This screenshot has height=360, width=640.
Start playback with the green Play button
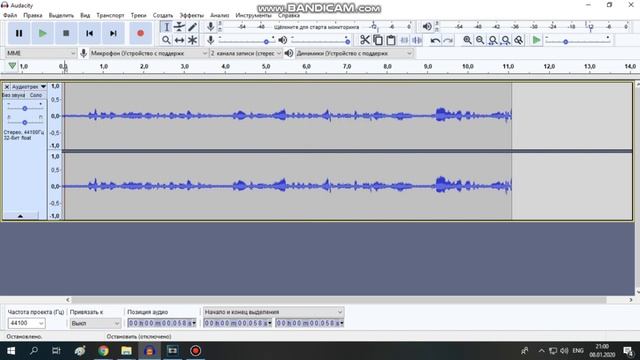42,33
